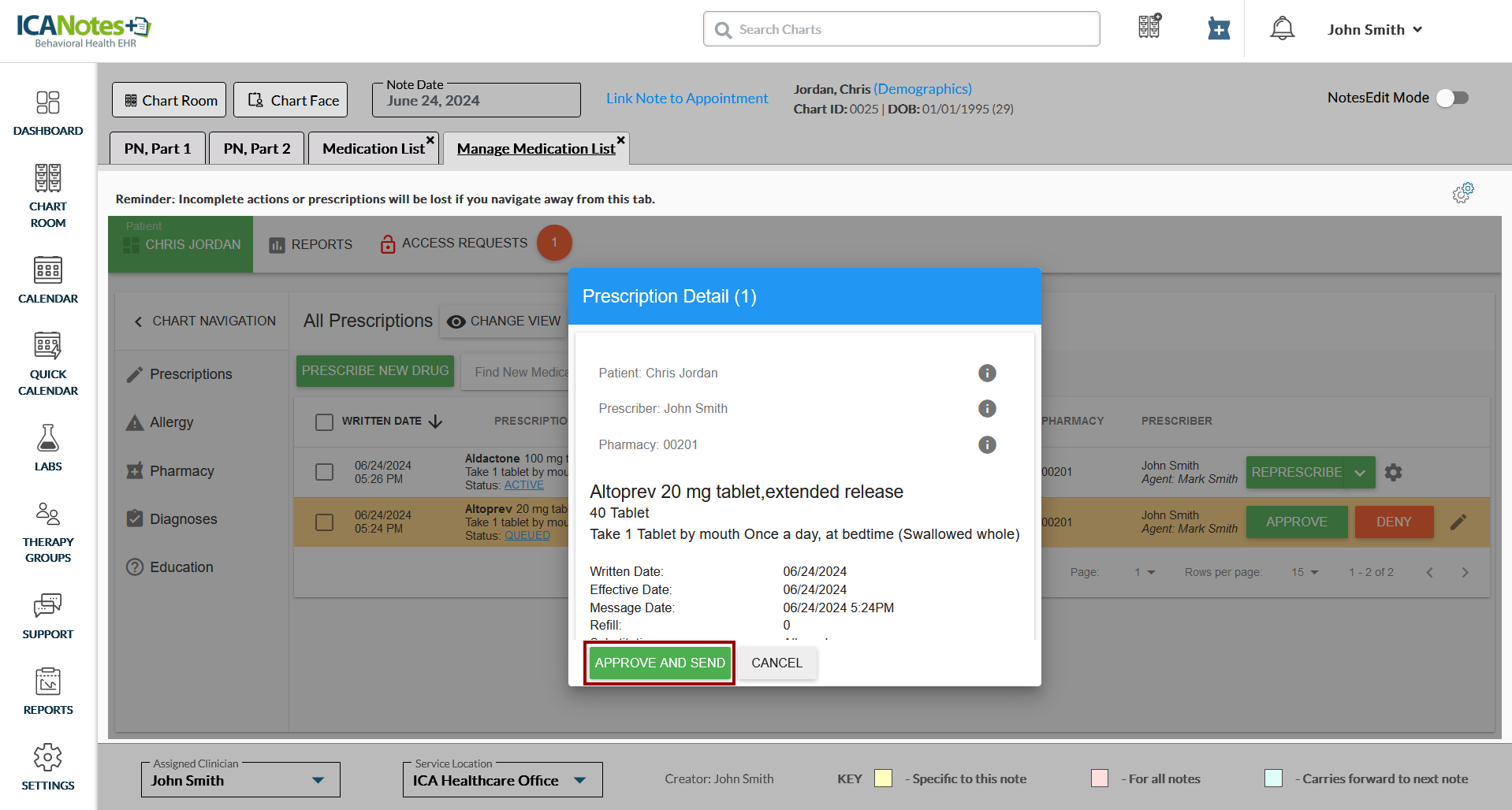1512x810 pixels.
Task: Open Labs from the sidebar
Action: point(47,448)
